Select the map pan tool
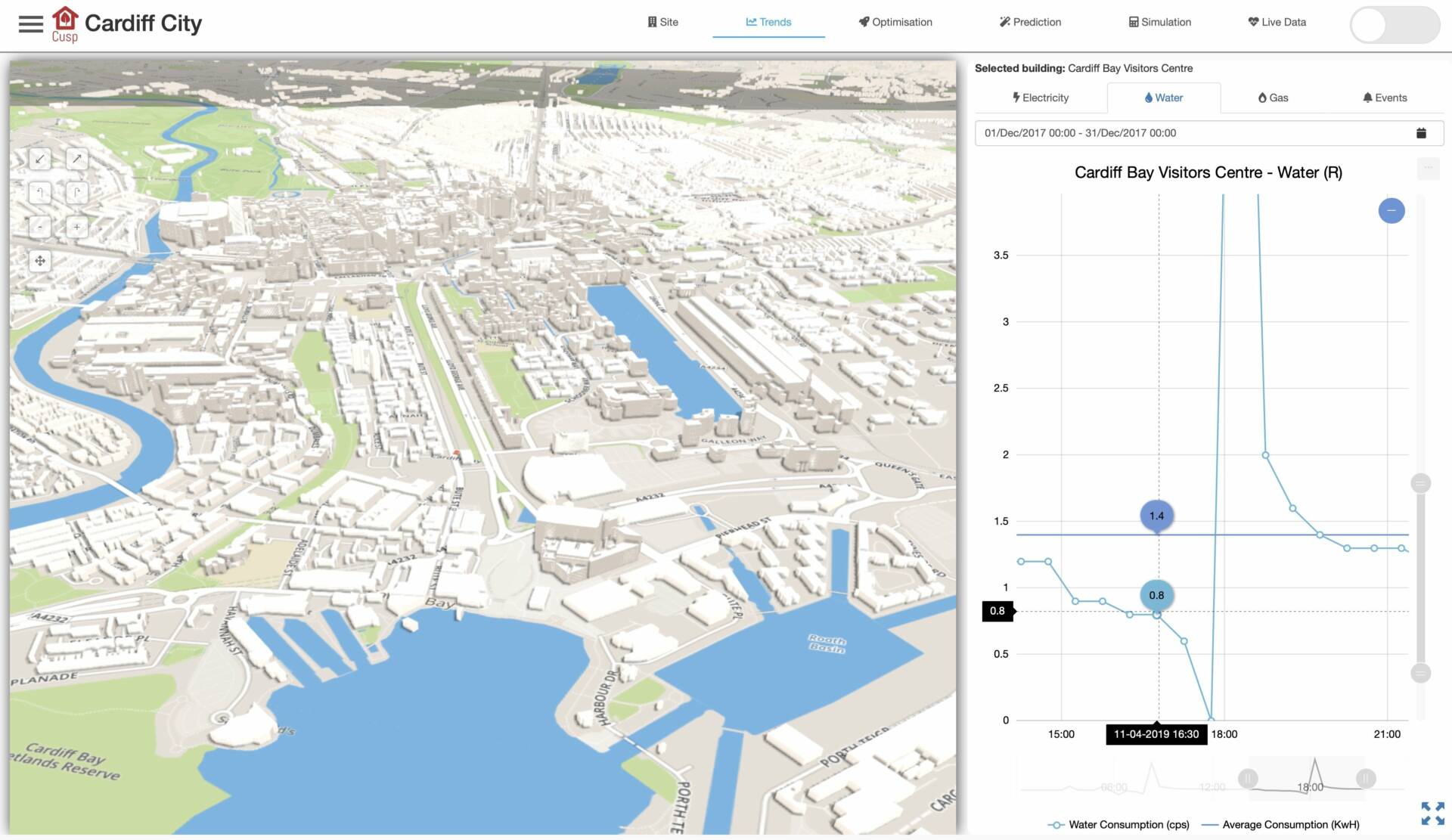This screenshot has height=840, width=1452. [39, 260]
